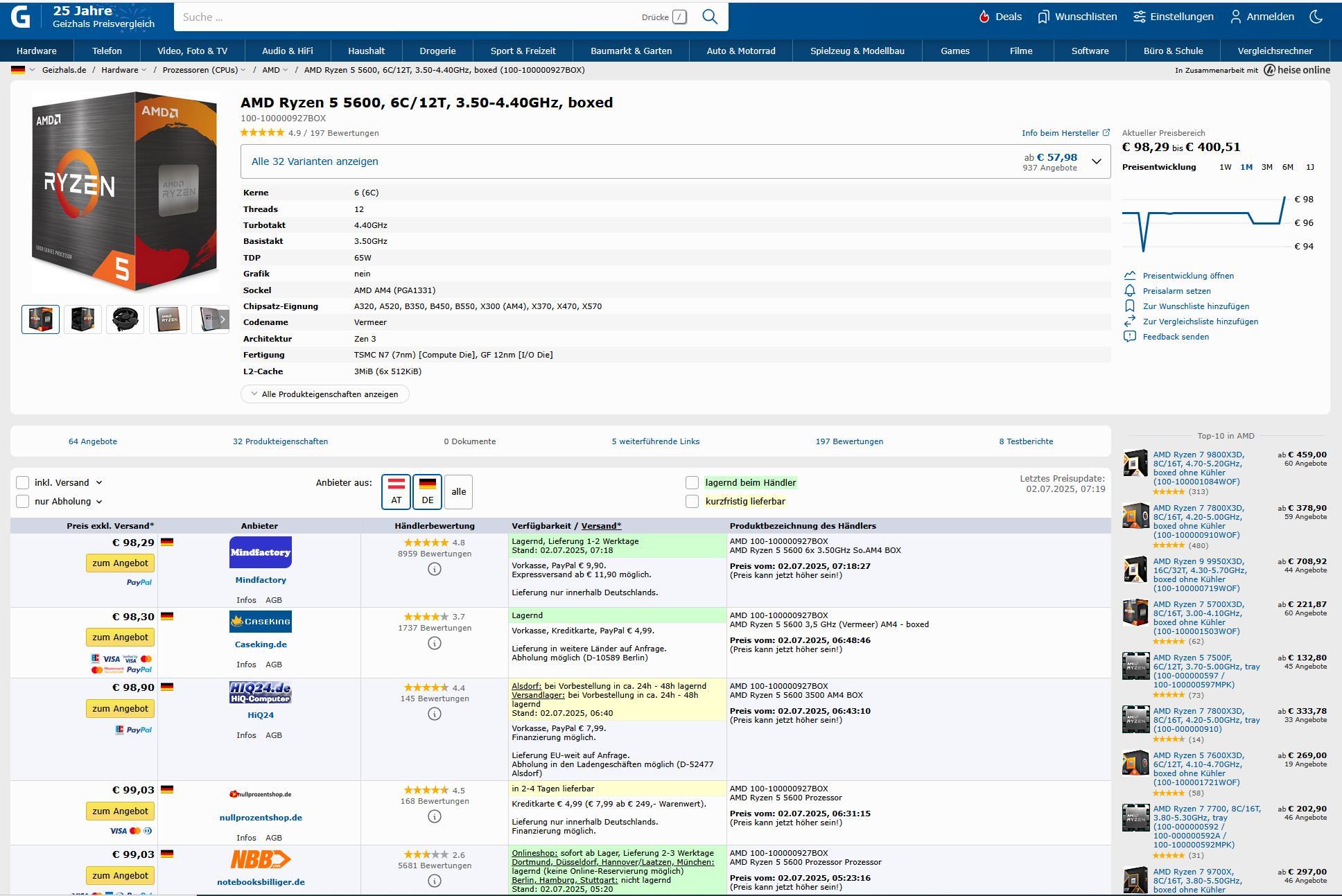Open Mindfactory AGB link
This screenshot has width=1342, height=896.
(274, 600)
